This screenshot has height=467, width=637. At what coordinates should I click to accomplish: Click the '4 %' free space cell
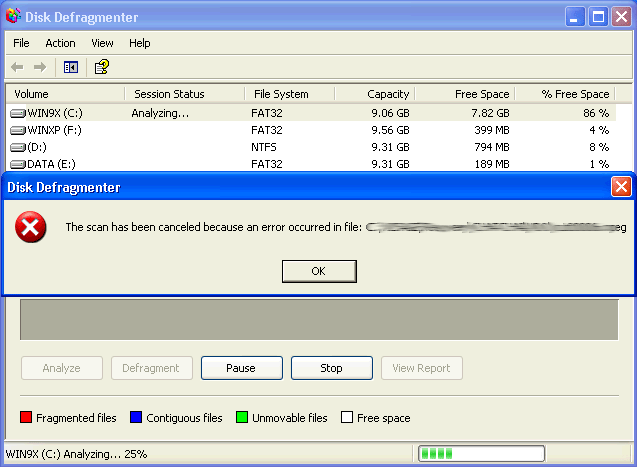(599, 130)
